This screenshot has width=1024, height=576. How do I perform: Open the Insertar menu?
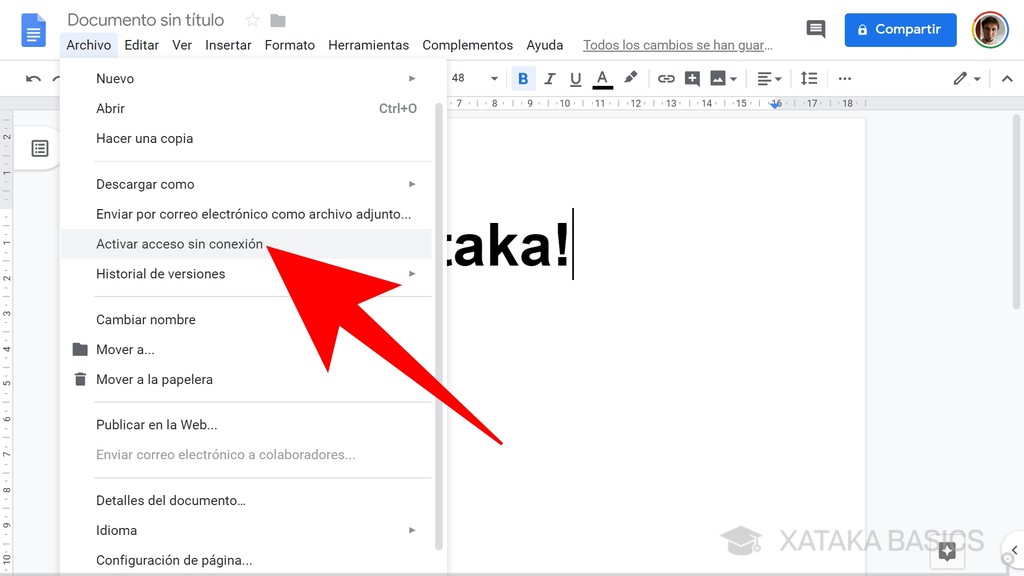[x=228, y=45]
